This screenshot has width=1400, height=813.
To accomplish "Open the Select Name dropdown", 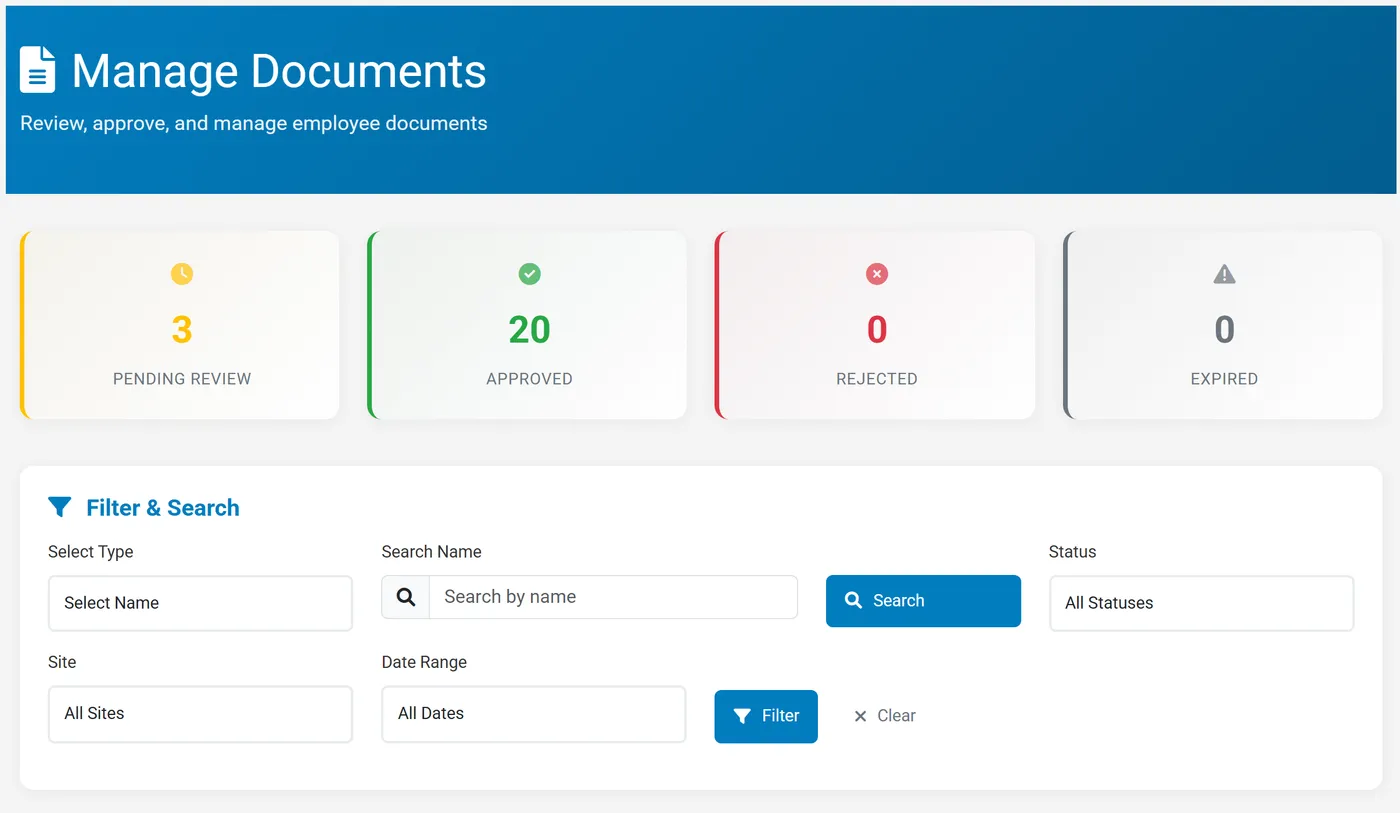I will (200, 603).
